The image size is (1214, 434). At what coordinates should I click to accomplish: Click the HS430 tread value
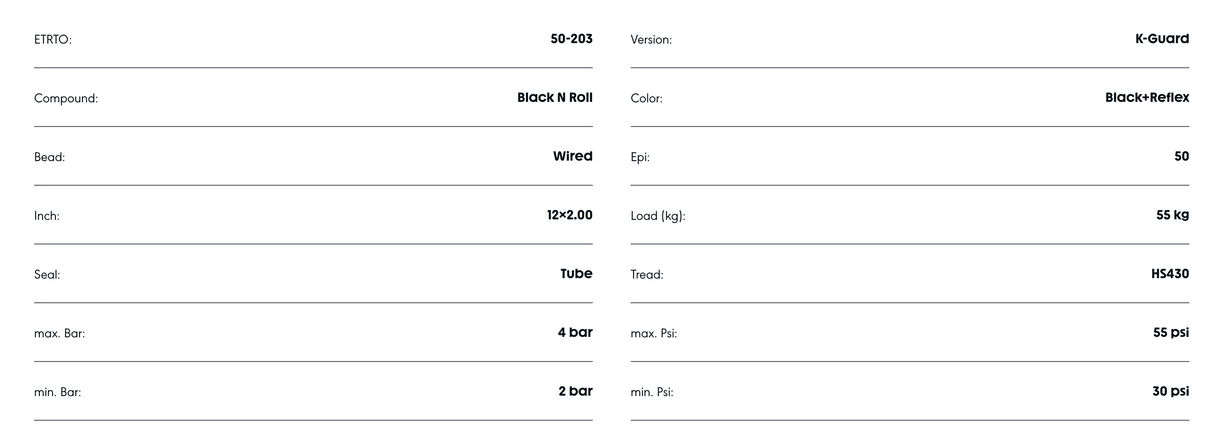coord(1170,273)
